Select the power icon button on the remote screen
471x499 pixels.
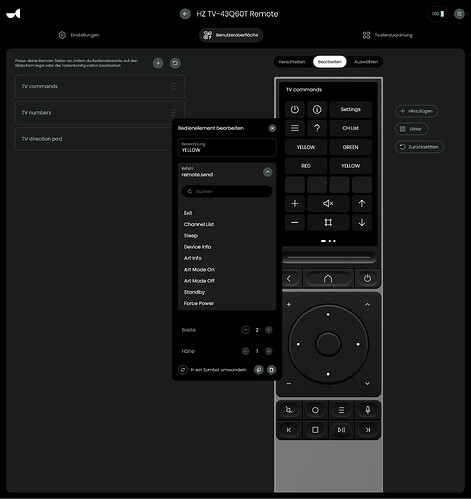[x=295, y=109]
